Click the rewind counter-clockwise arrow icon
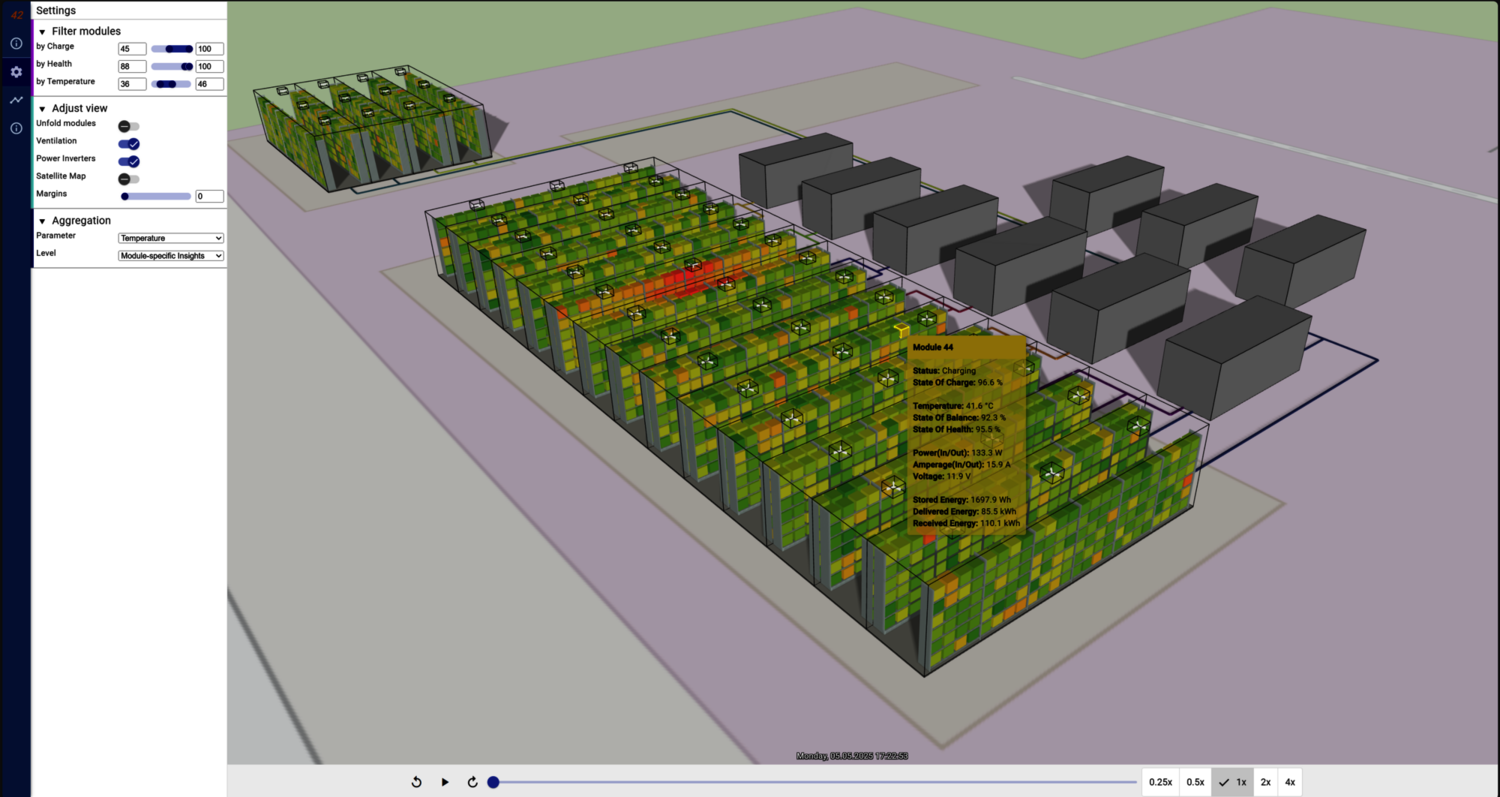1500x797 pixels. click(417, 782)
